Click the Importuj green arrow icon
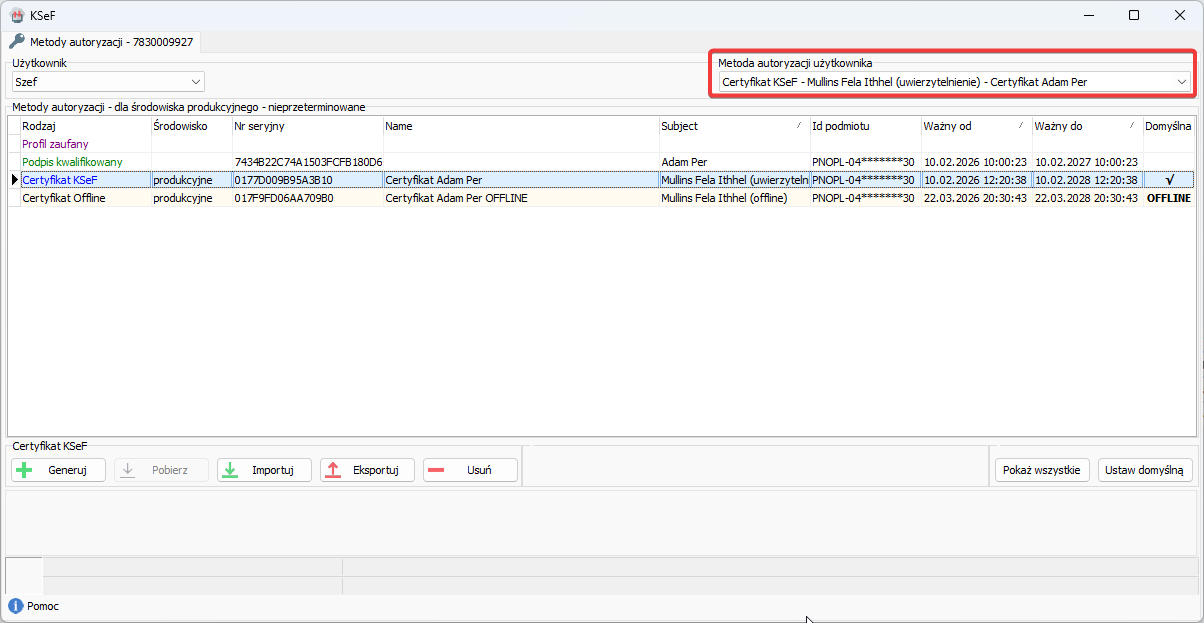1204x623 pixels. [230, 470]
